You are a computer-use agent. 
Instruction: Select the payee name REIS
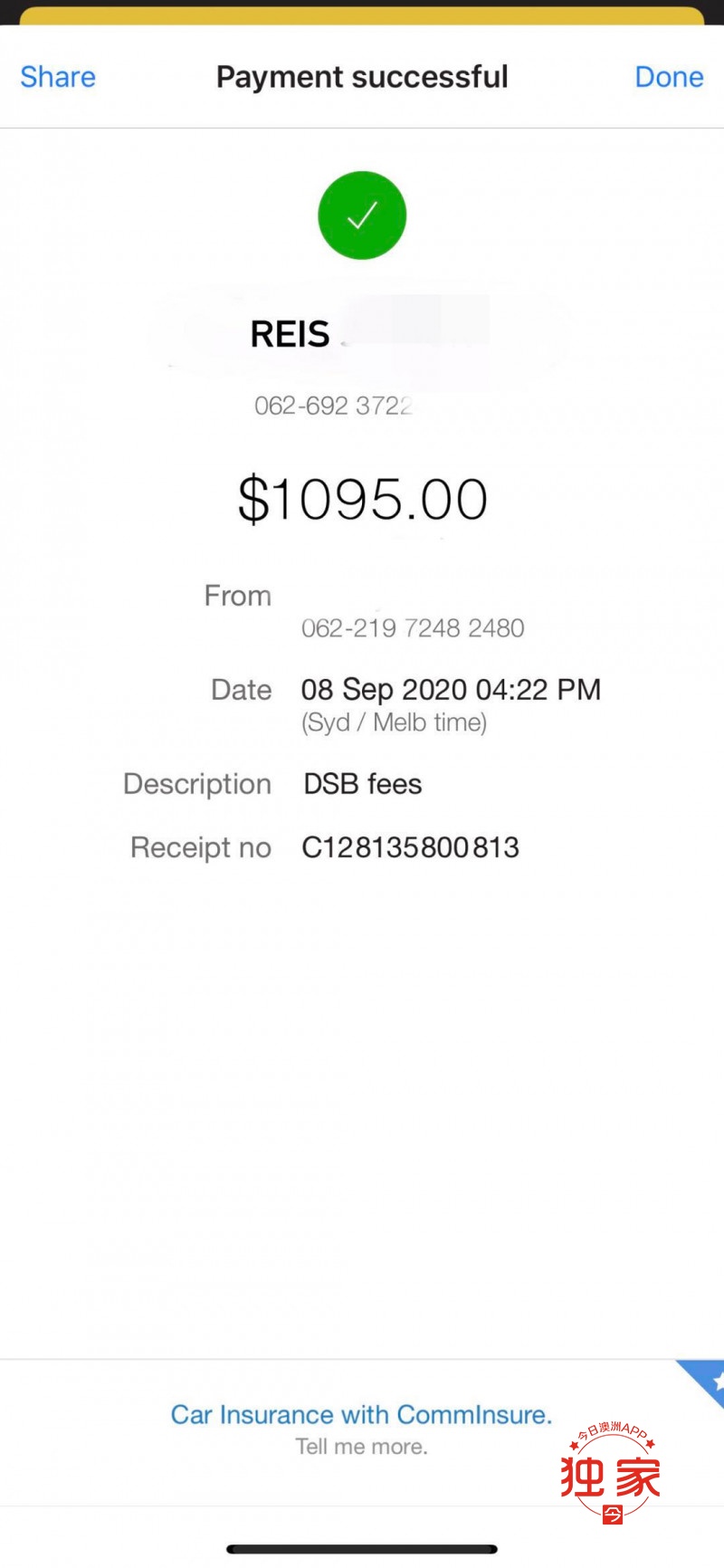290,334
